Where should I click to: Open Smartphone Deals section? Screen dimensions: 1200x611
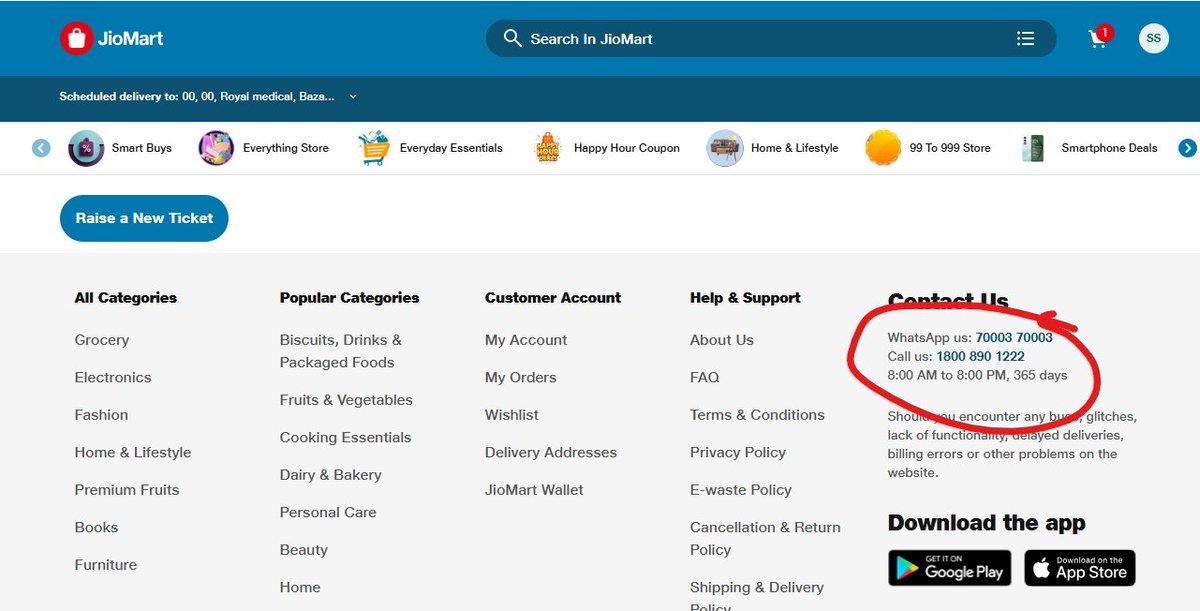pyautogui.click(x=1109, y=148)
